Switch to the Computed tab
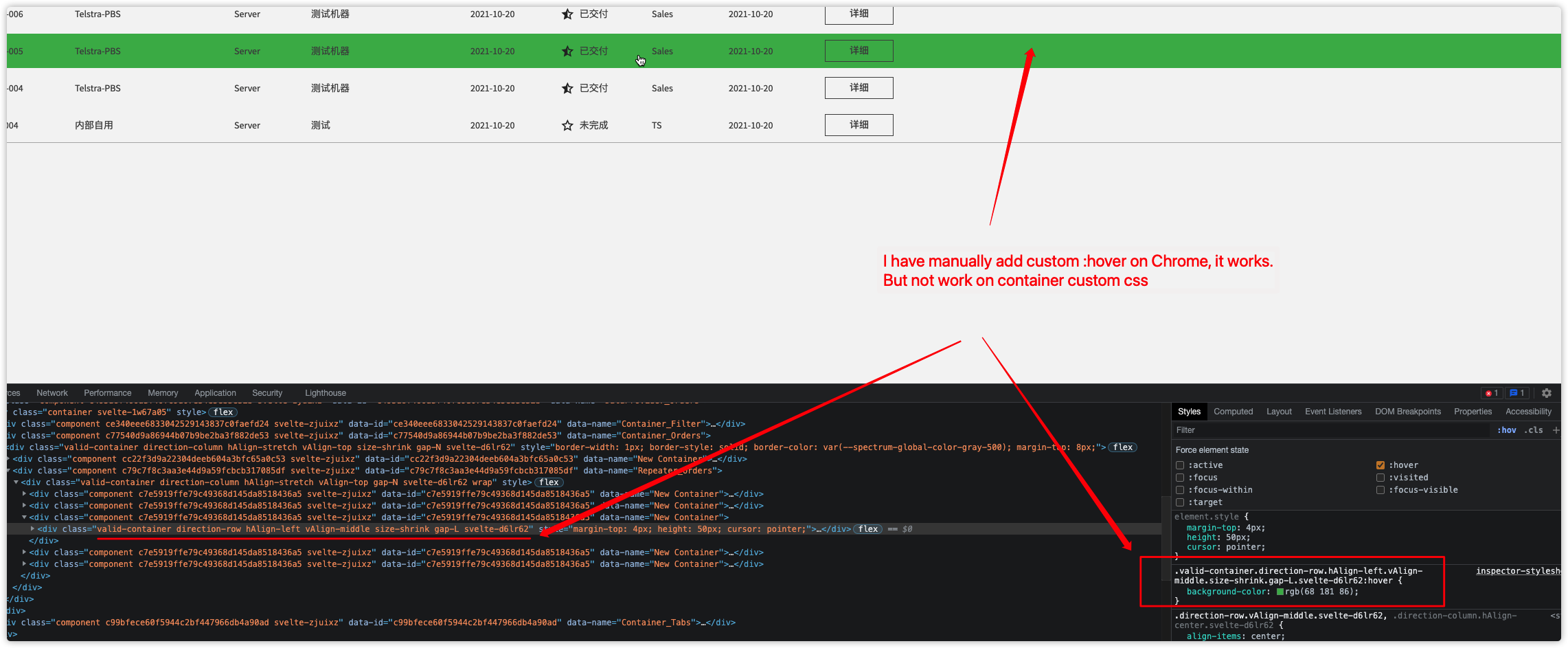1568x648 pixels. 1234,411
